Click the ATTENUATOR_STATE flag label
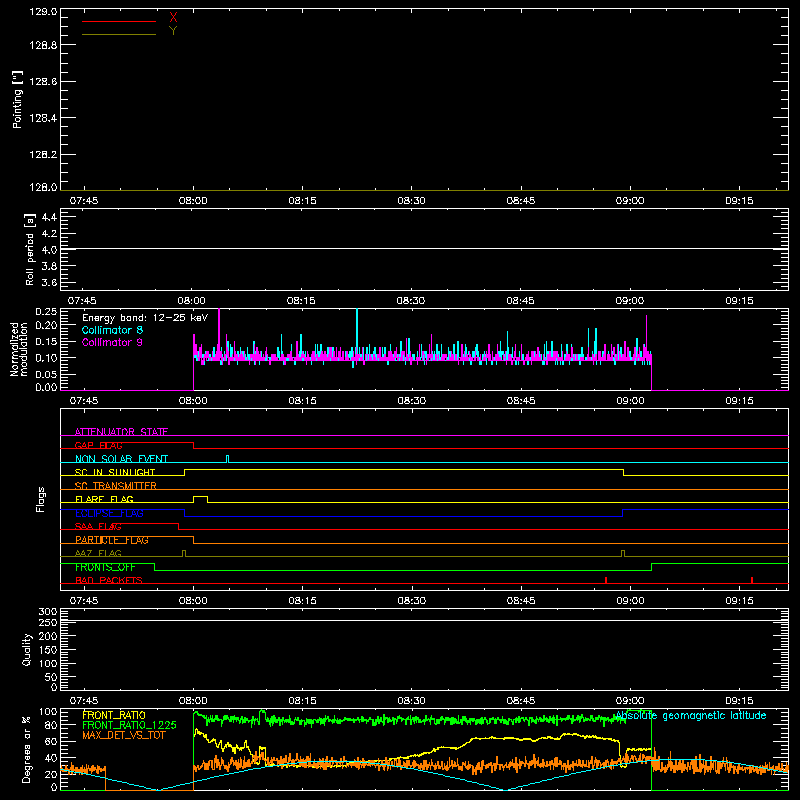 [x=121, y=432]
